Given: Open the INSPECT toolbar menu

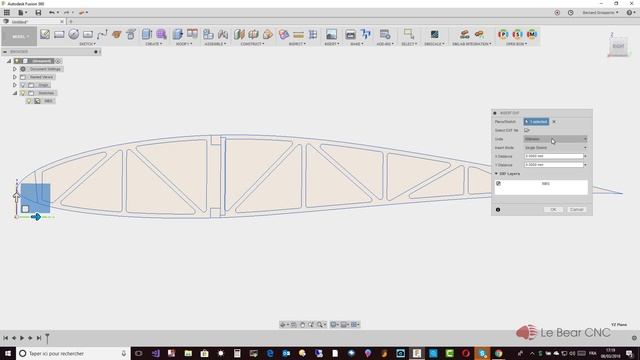Looking at the screenshot, I should point(297,44).
